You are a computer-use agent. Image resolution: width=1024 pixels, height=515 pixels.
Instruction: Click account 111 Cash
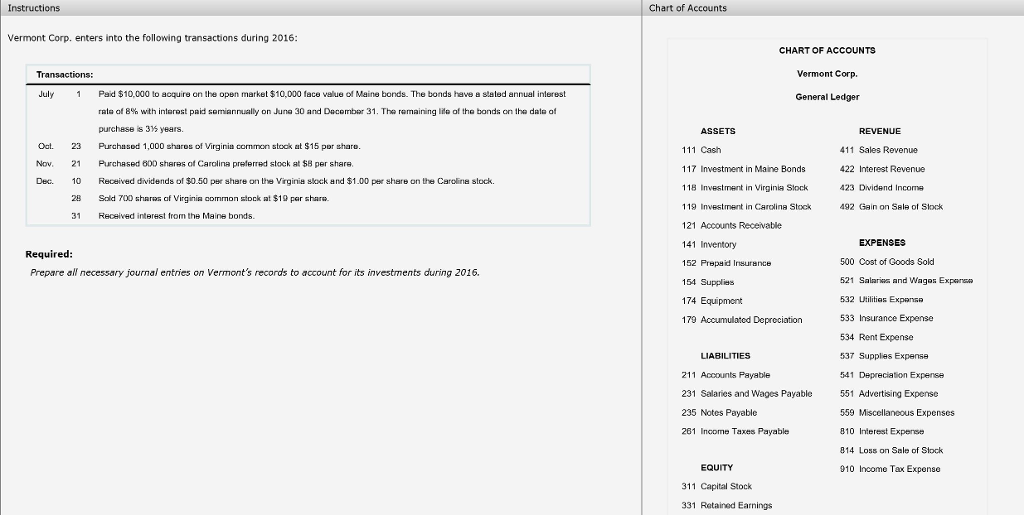click(701, 150)
